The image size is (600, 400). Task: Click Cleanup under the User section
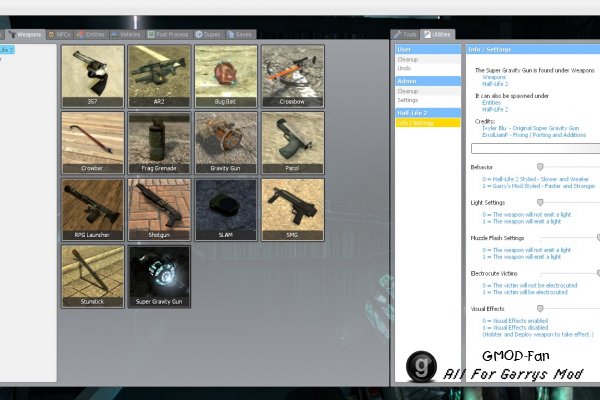coord(428,59)
